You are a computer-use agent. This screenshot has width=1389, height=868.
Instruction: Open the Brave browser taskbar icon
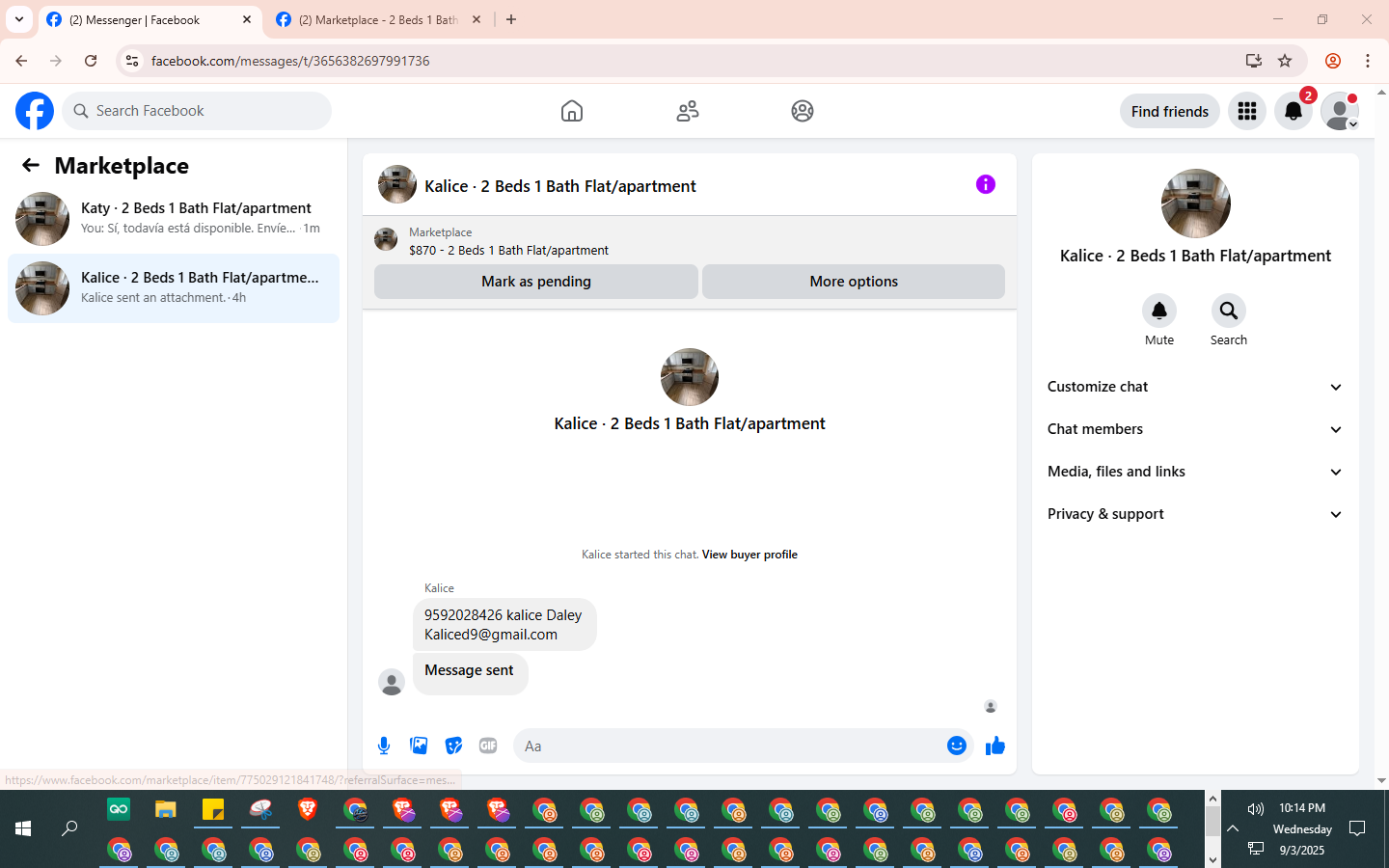(308, 809)
